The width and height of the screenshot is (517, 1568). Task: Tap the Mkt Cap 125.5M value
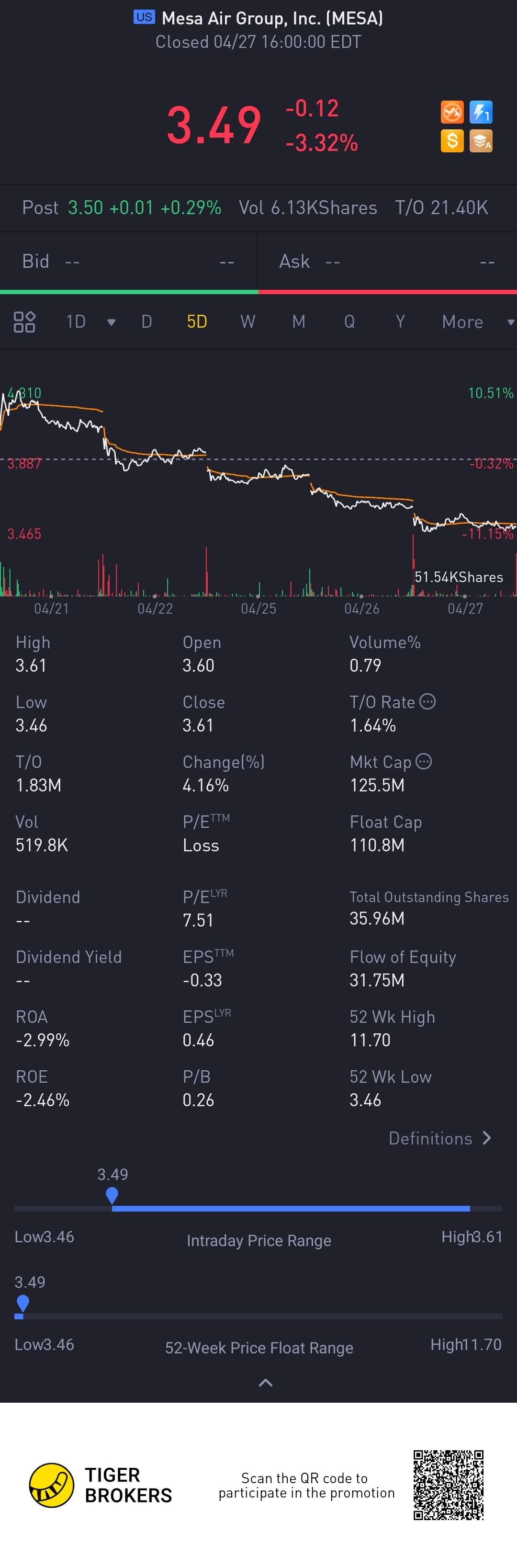click(x=377, y=785)
